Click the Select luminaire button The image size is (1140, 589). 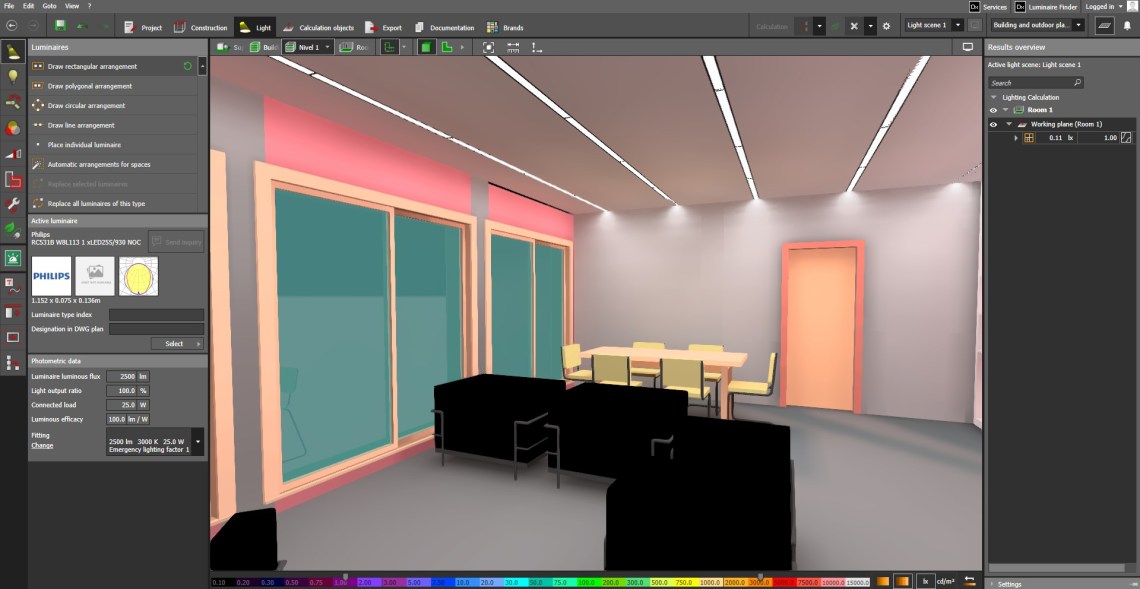pyautogui.click(x=177, y=343)
